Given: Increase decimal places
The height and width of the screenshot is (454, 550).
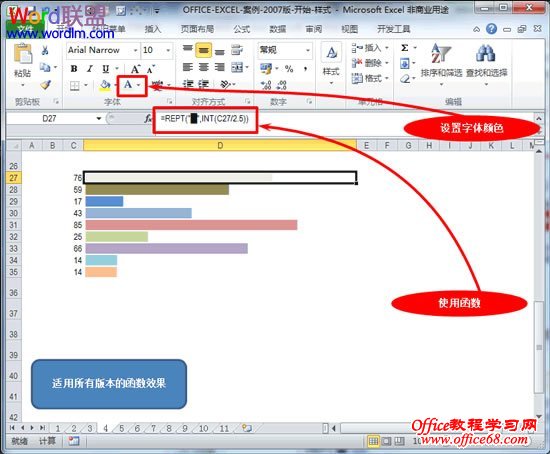Looking at the screenshot, I should (x=266, y=85).
